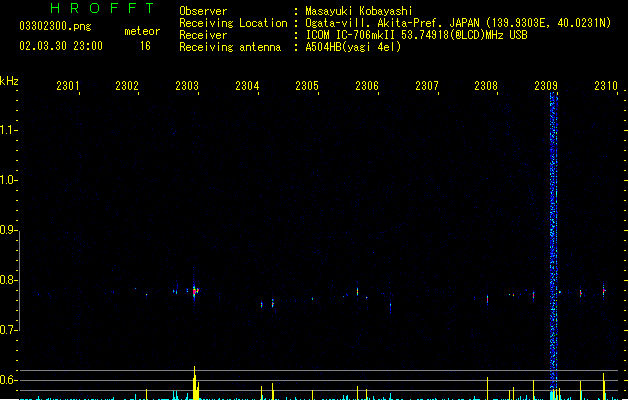Click time marker 2310
Screen dimensions: 629x400
(x=606, y=86)
